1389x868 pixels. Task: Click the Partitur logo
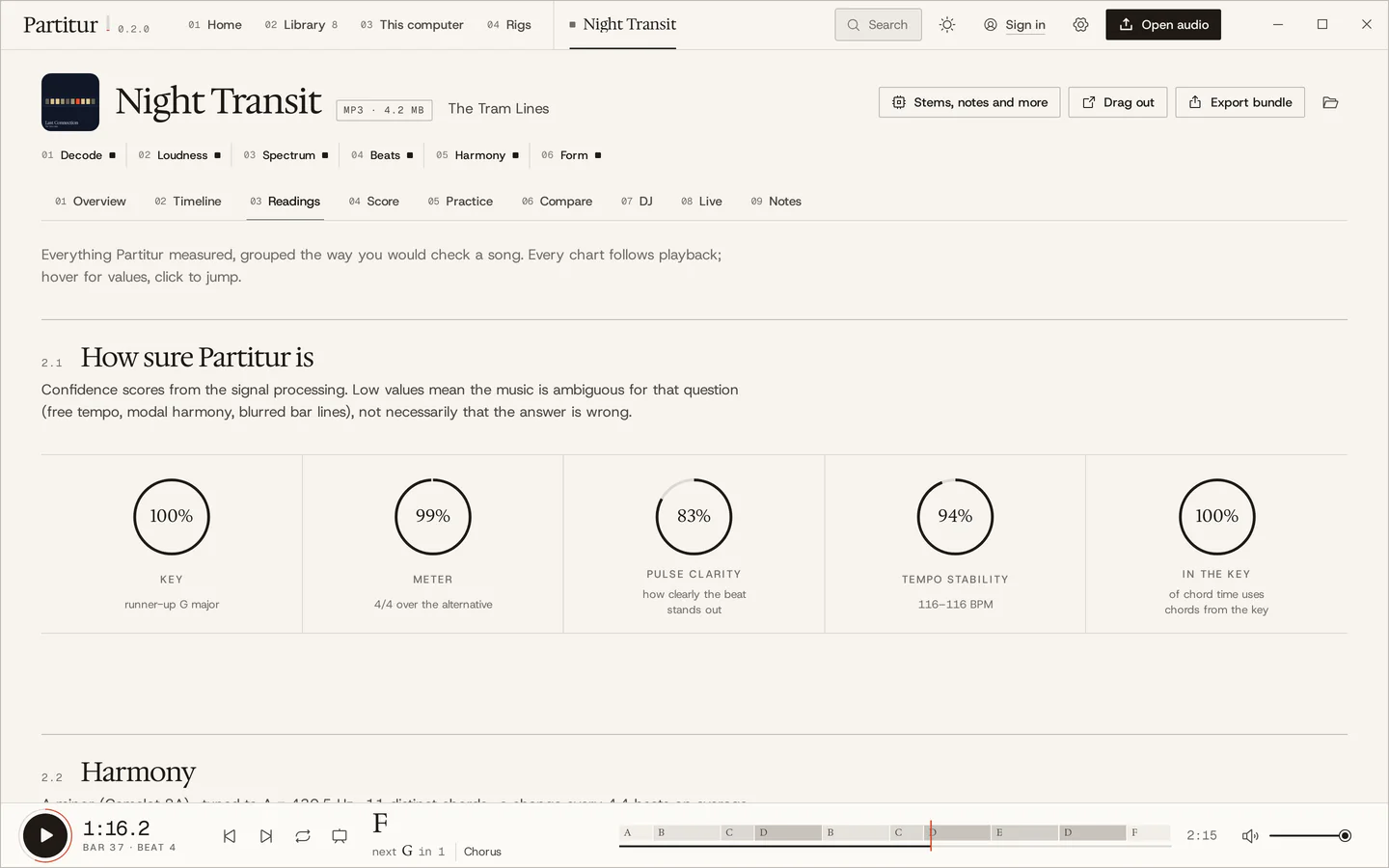[x=61, y=25]
